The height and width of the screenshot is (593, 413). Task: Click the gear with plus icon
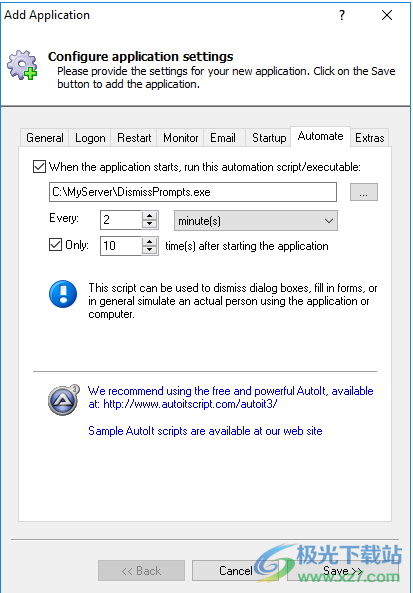22,65
